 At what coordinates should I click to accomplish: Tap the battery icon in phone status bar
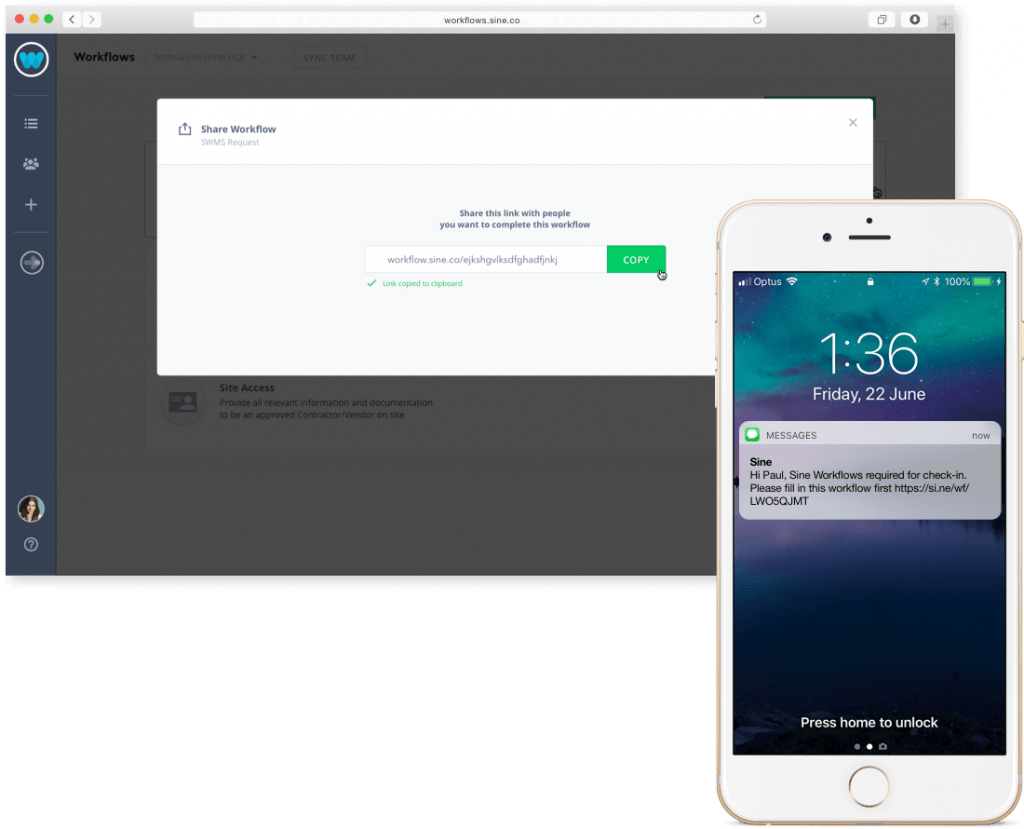982,282
